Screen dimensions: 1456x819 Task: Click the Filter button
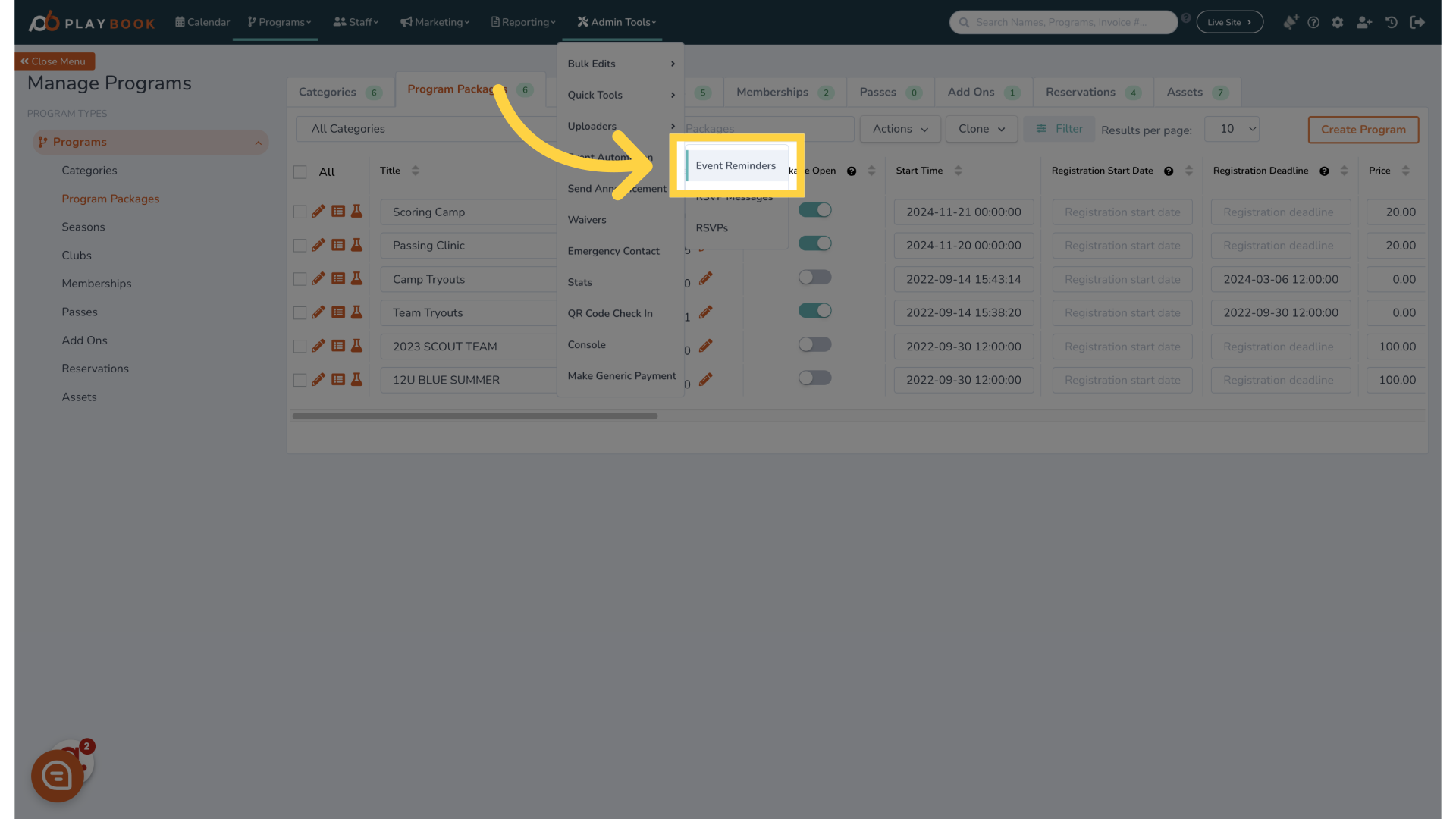[x=1059, y=129]
